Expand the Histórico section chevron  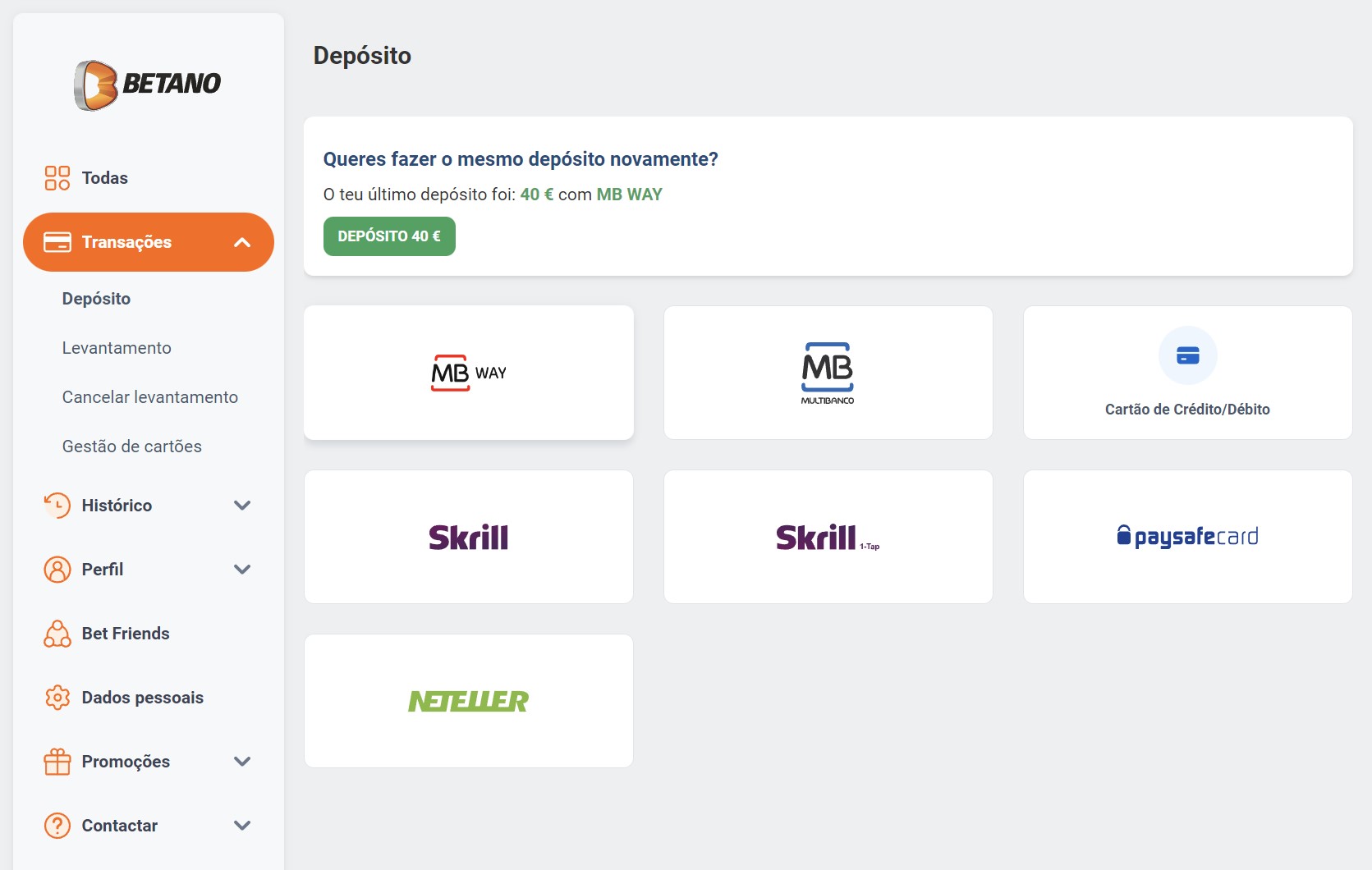[241, 506]
